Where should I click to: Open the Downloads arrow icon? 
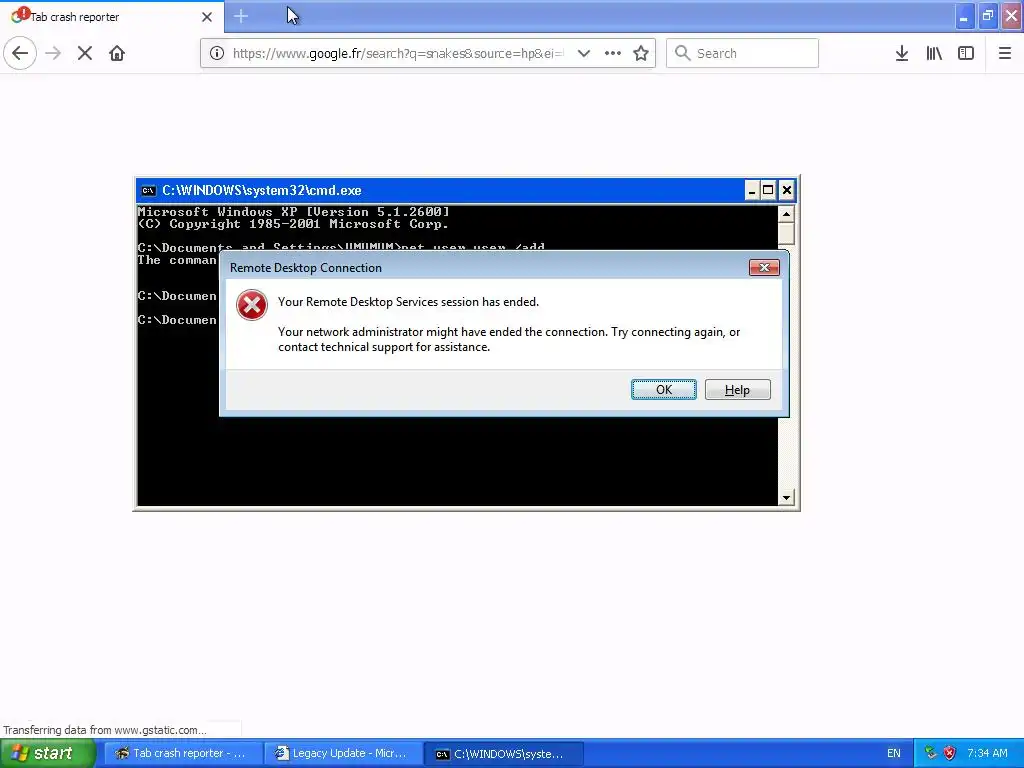pos(902,53)
